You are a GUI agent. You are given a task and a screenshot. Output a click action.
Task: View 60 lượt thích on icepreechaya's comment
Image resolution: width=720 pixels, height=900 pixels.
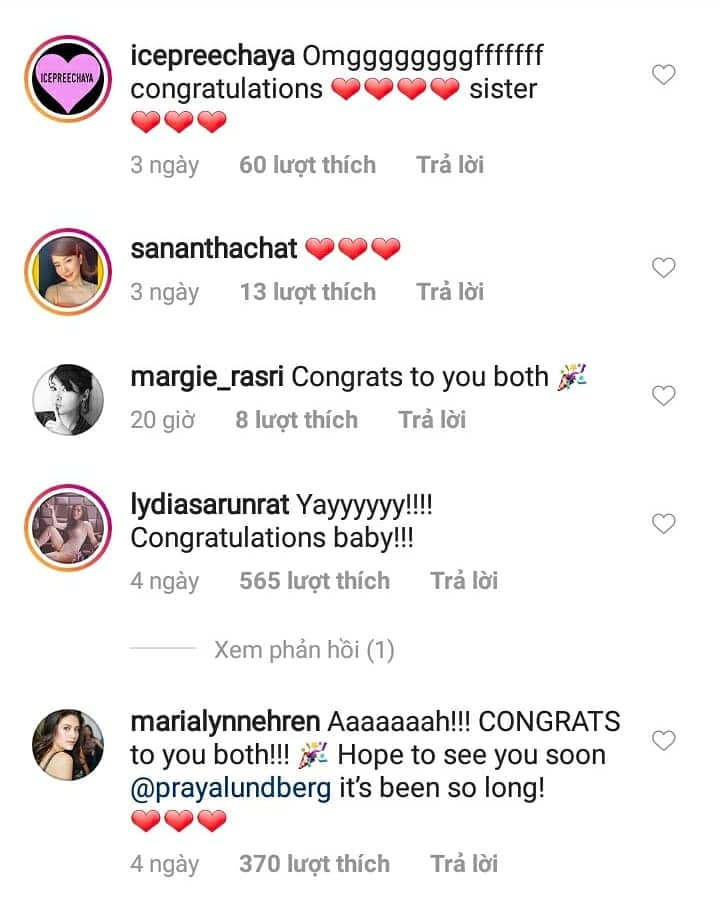(x=307, y=165)
